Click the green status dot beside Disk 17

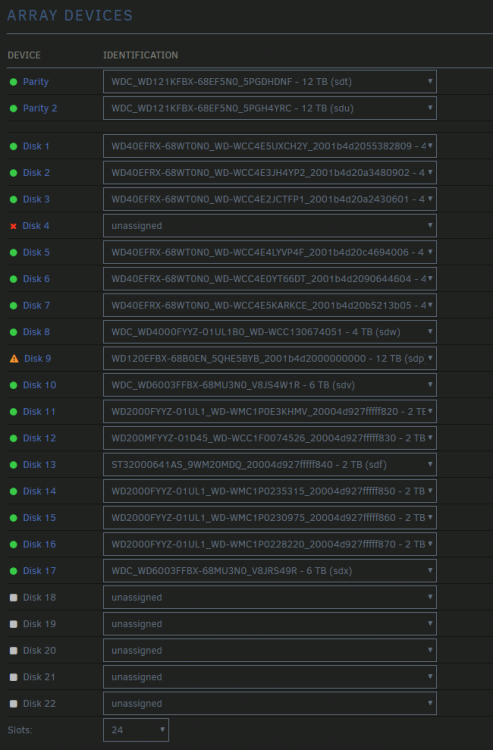[13, 571]
